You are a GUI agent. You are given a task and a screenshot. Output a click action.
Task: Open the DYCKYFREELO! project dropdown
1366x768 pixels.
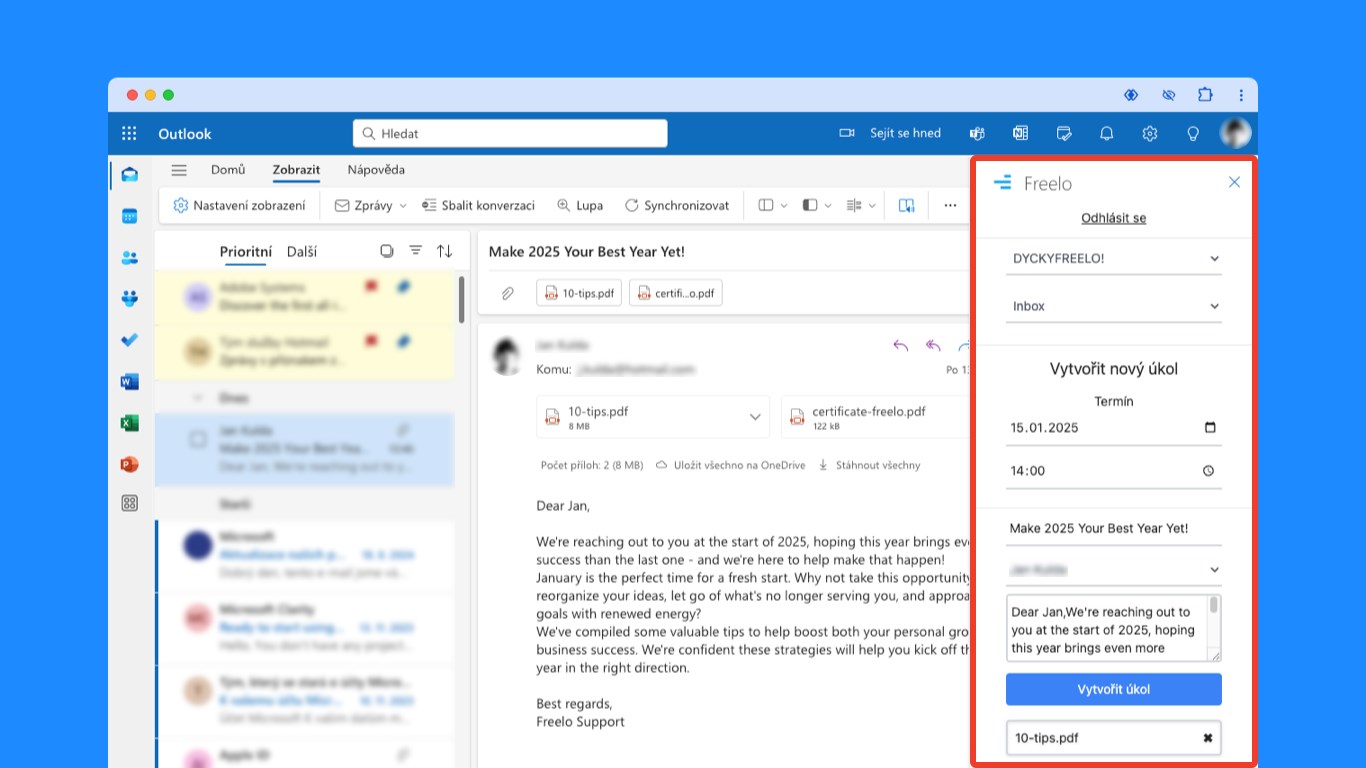point(1113,258)
